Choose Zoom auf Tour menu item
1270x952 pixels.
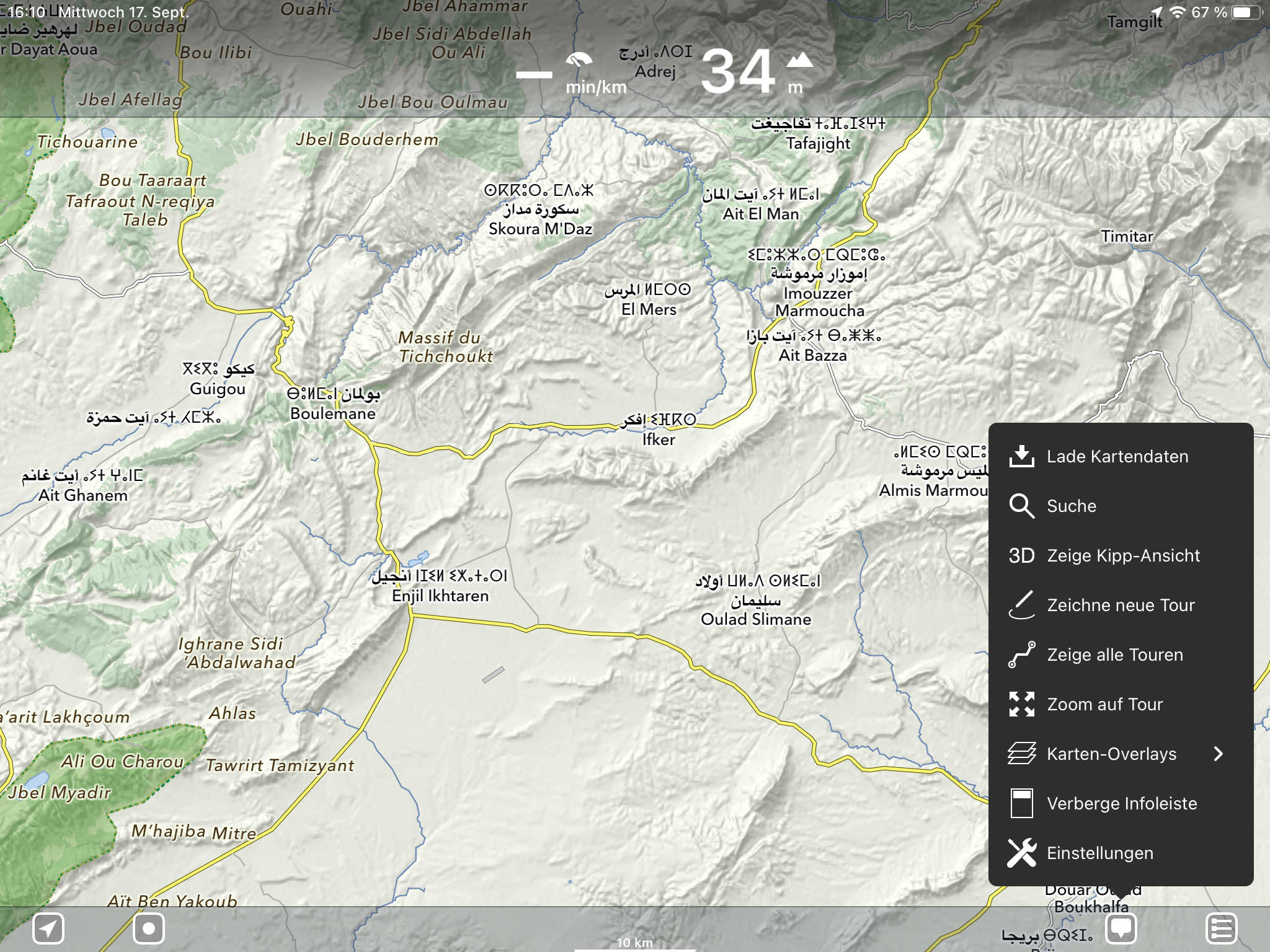(x=1104, y=704)
